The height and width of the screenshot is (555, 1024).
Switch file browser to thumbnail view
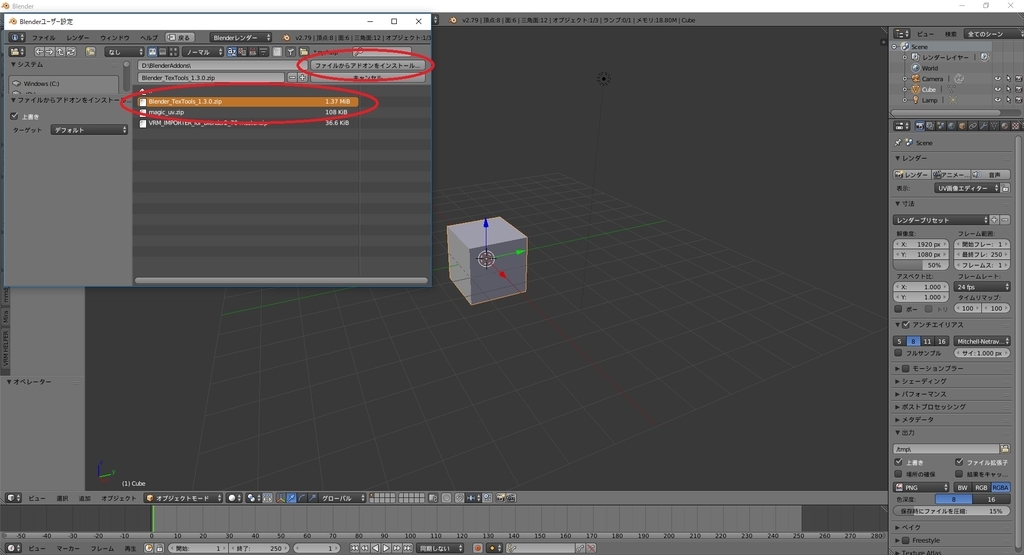tap(173, 52)
